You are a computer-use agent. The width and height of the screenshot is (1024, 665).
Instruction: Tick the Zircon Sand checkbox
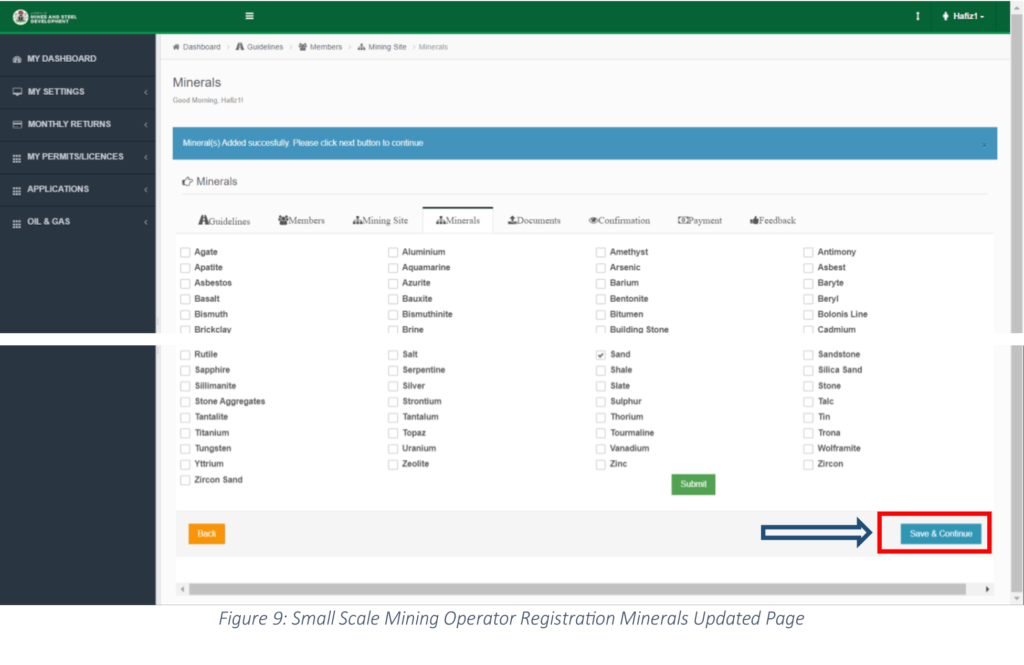pos(185,480)
